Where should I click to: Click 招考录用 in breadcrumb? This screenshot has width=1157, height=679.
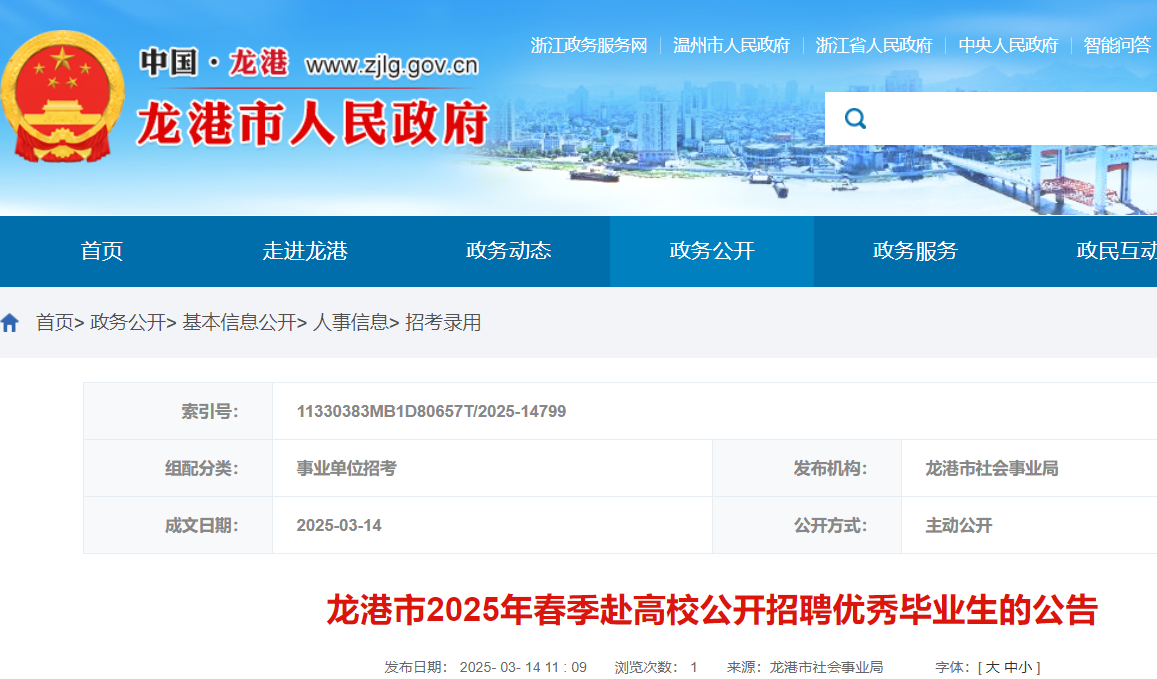[443, 323]
